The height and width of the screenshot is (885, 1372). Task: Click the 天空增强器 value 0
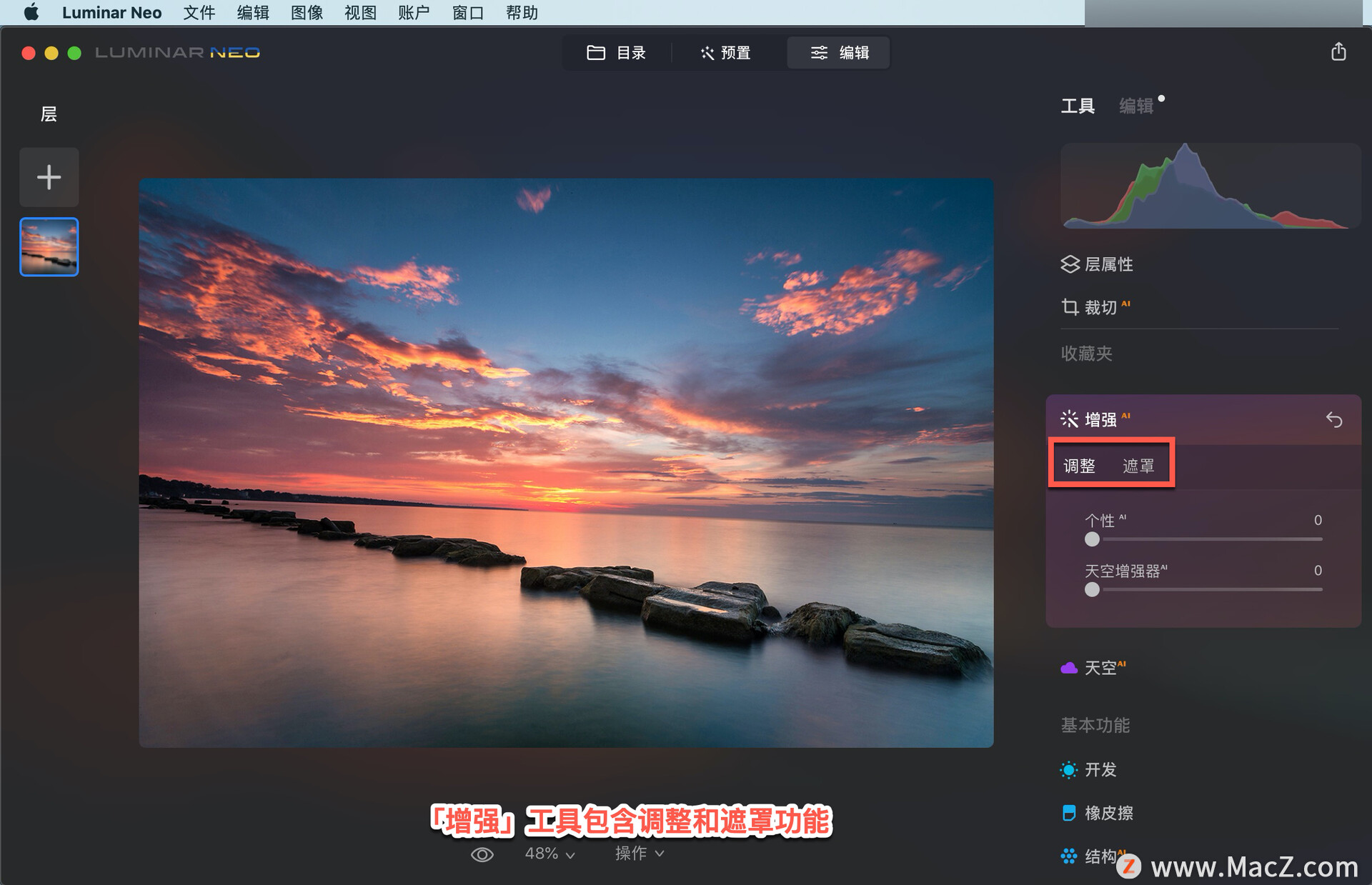pyautogui.click(x=1318, y=570)
